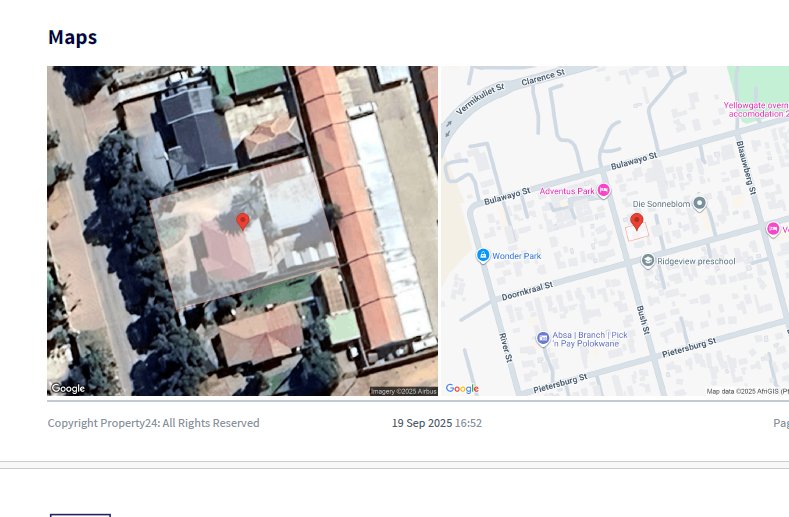Viewport: 789px width, 517px height.
Task: Select the Adventus Park lodging marker
Action: pyautogui.click(x=604, y=190)
